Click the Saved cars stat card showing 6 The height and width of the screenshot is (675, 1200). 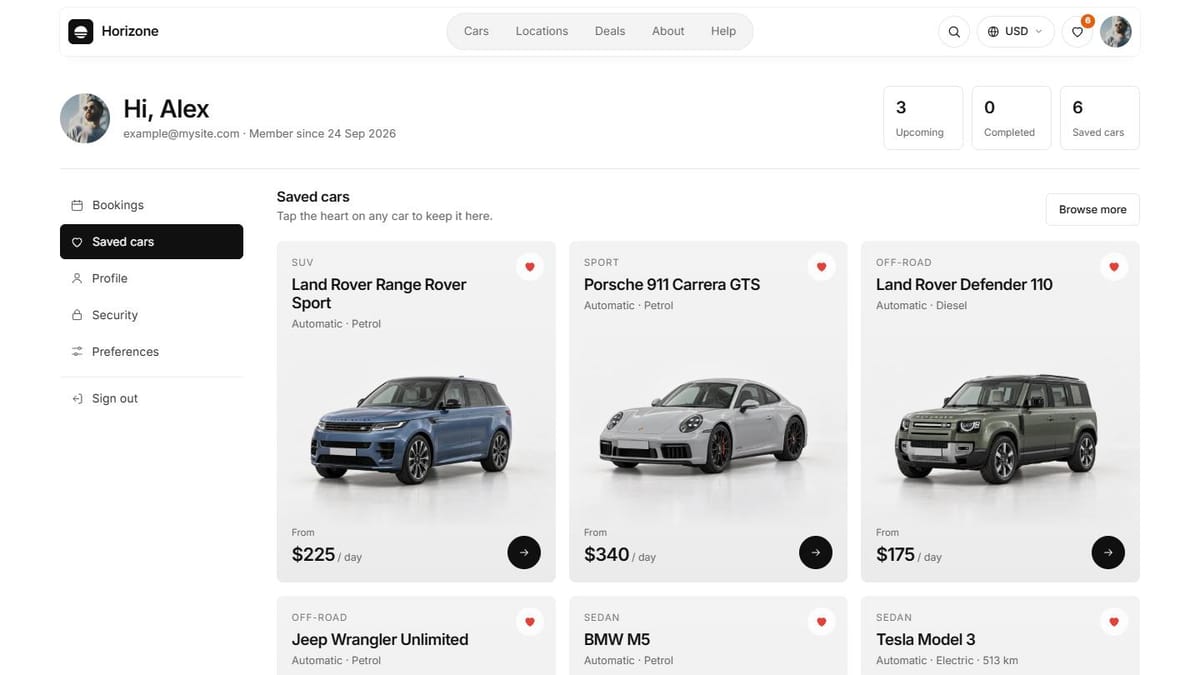(1099, 118)
